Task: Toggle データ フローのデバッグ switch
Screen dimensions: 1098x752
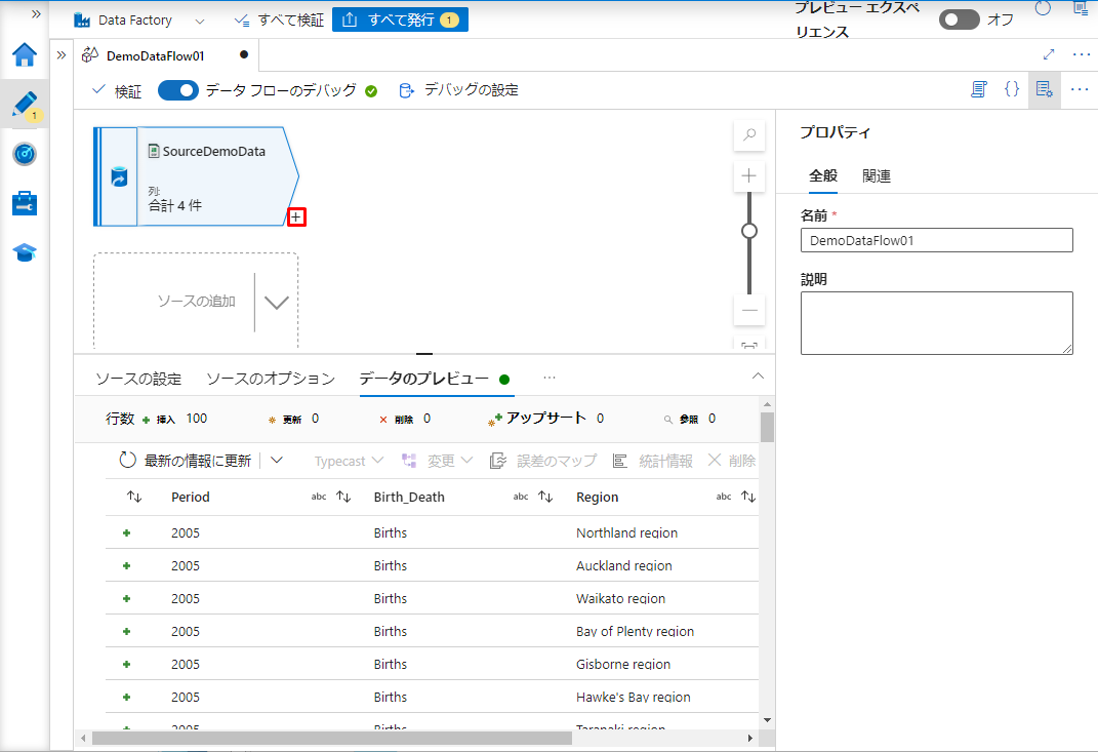Action: (179, 91)
